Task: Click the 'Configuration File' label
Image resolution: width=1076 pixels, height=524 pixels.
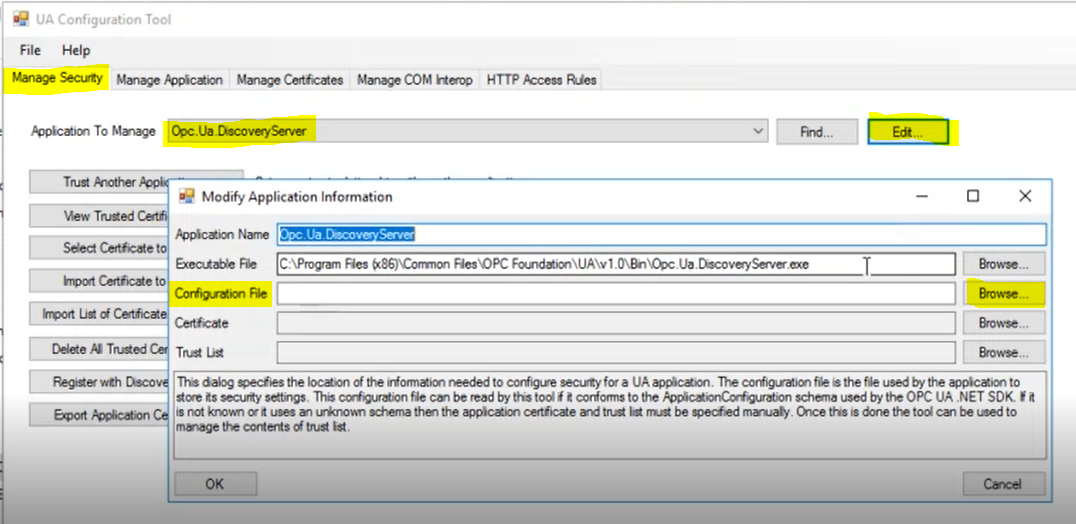Action: (222, 294)
